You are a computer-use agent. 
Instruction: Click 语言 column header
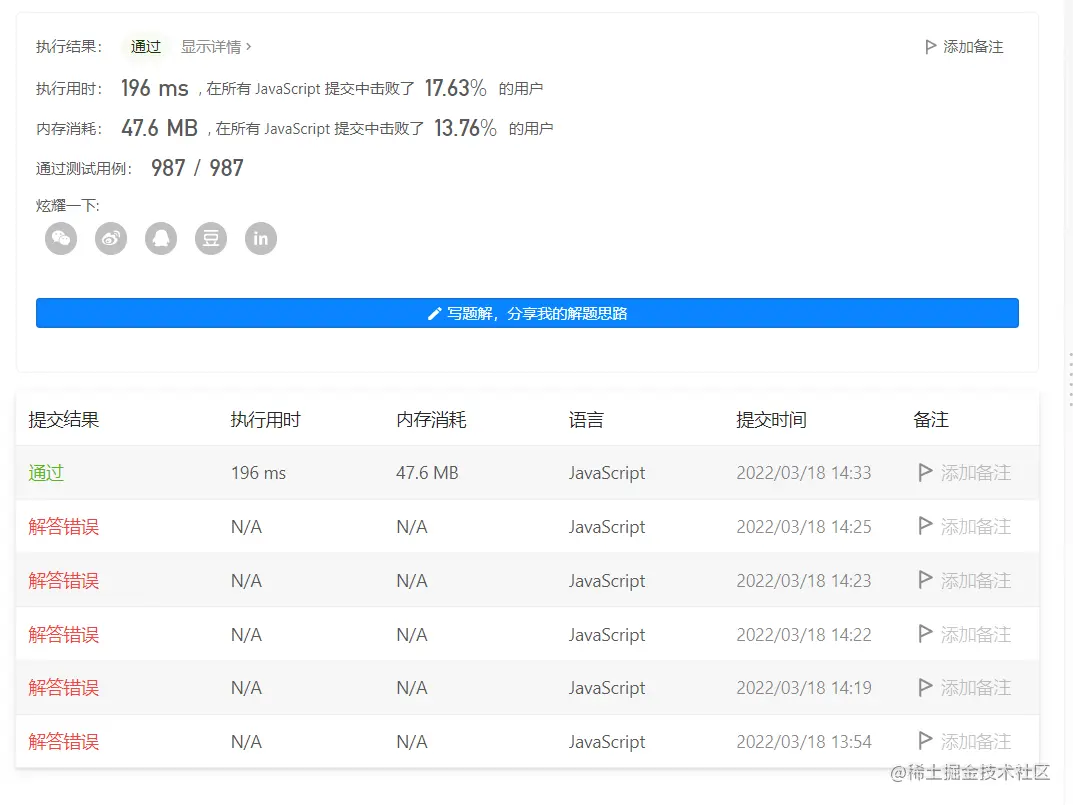[586, 420]
